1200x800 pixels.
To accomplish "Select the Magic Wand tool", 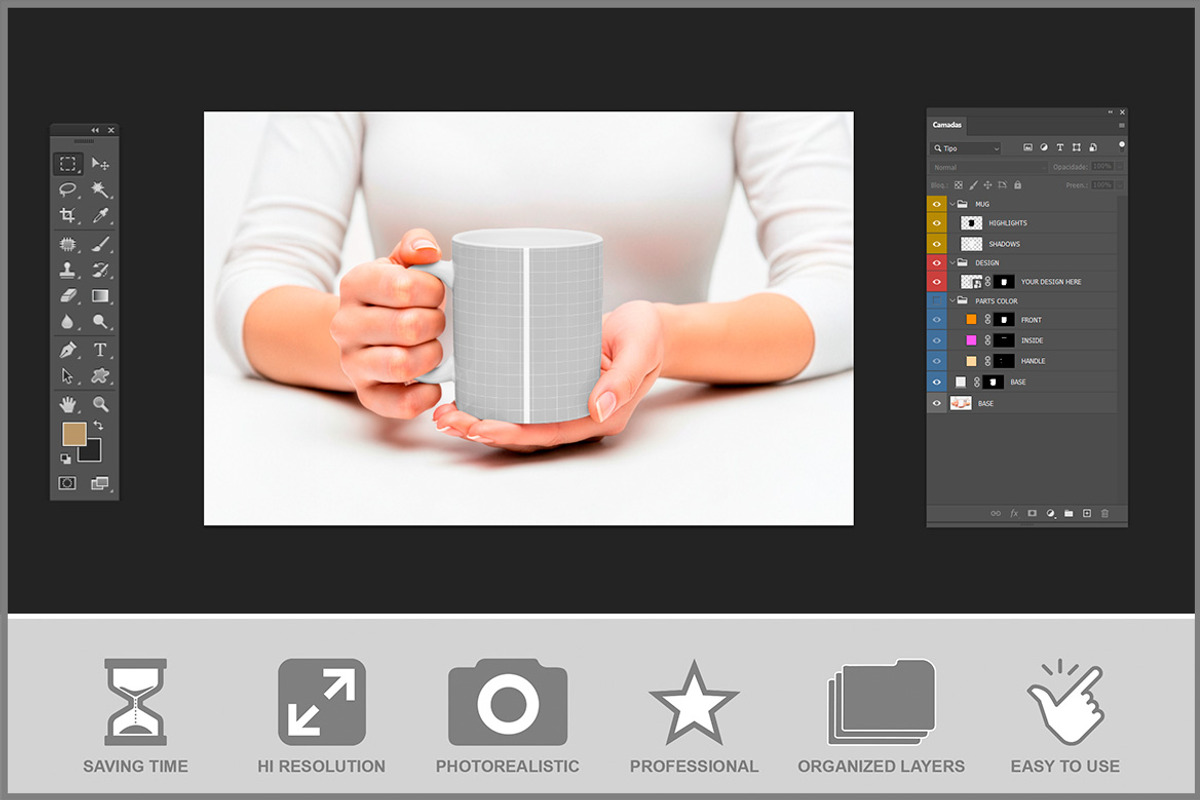I will pos(100,189).
